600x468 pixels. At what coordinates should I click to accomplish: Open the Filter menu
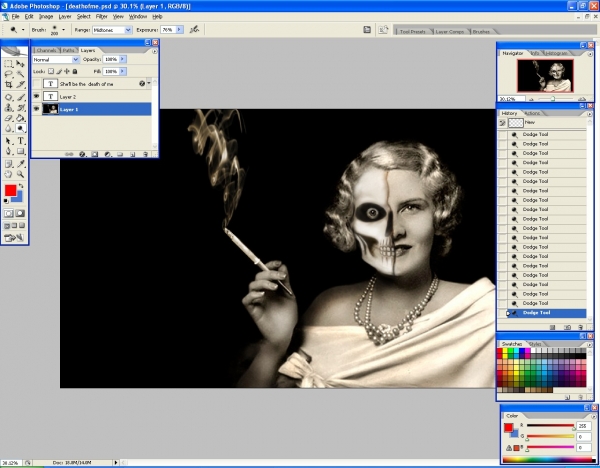click(101, 16)
